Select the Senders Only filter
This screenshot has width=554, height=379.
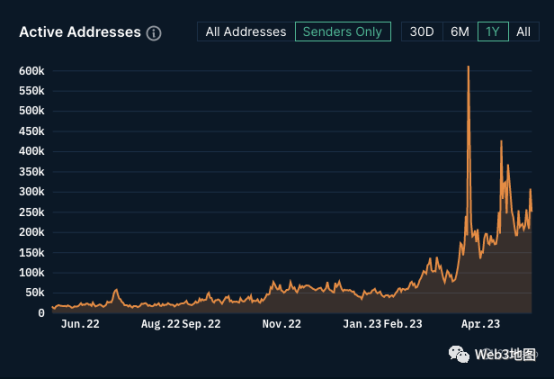343,32
